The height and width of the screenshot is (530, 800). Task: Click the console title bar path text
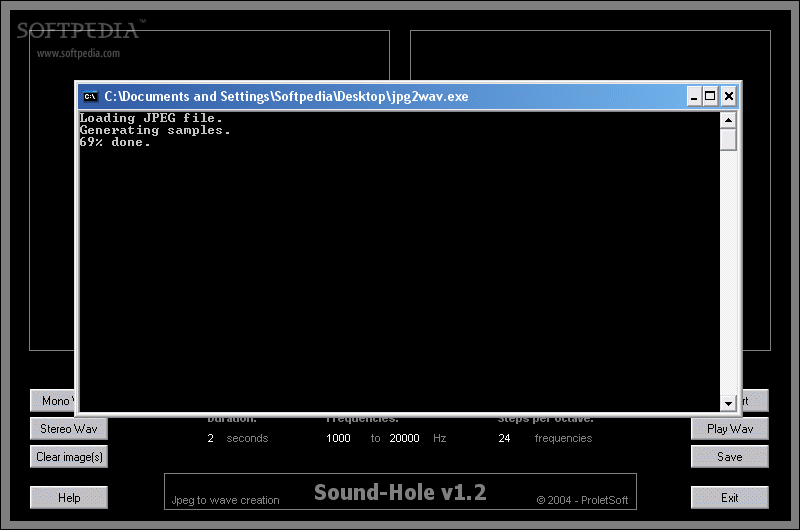pos(286,96)
